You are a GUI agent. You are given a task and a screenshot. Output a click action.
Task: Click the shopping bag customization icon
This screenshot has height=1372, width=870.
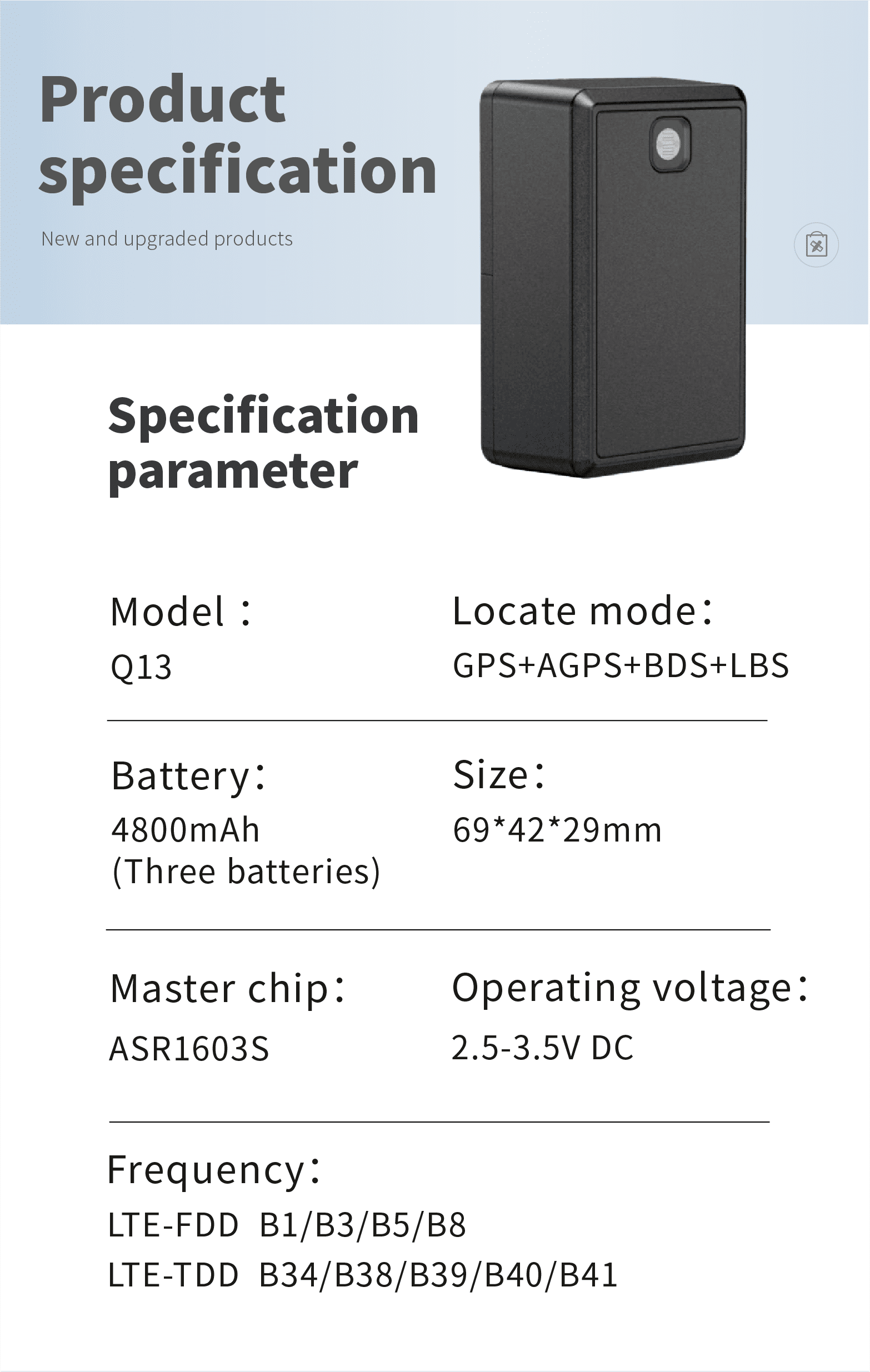[x=816, y=245]
